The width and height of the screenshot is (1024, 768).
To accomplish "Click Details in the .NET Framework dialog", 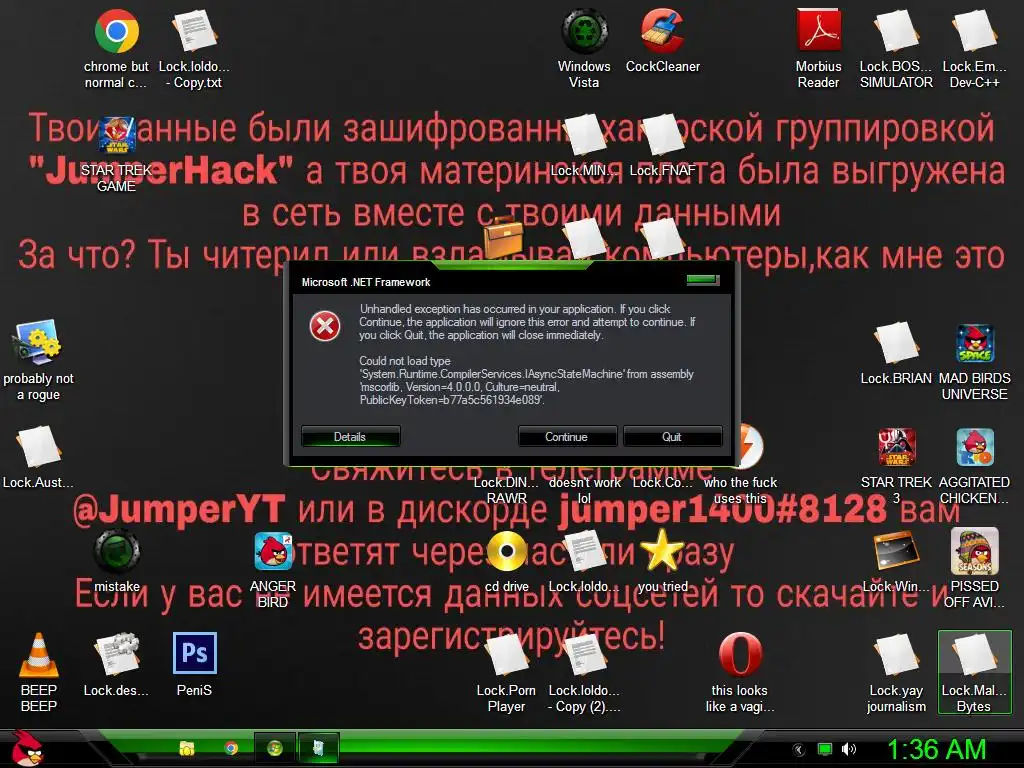I will pyautogui.click(x=351, y=436).
